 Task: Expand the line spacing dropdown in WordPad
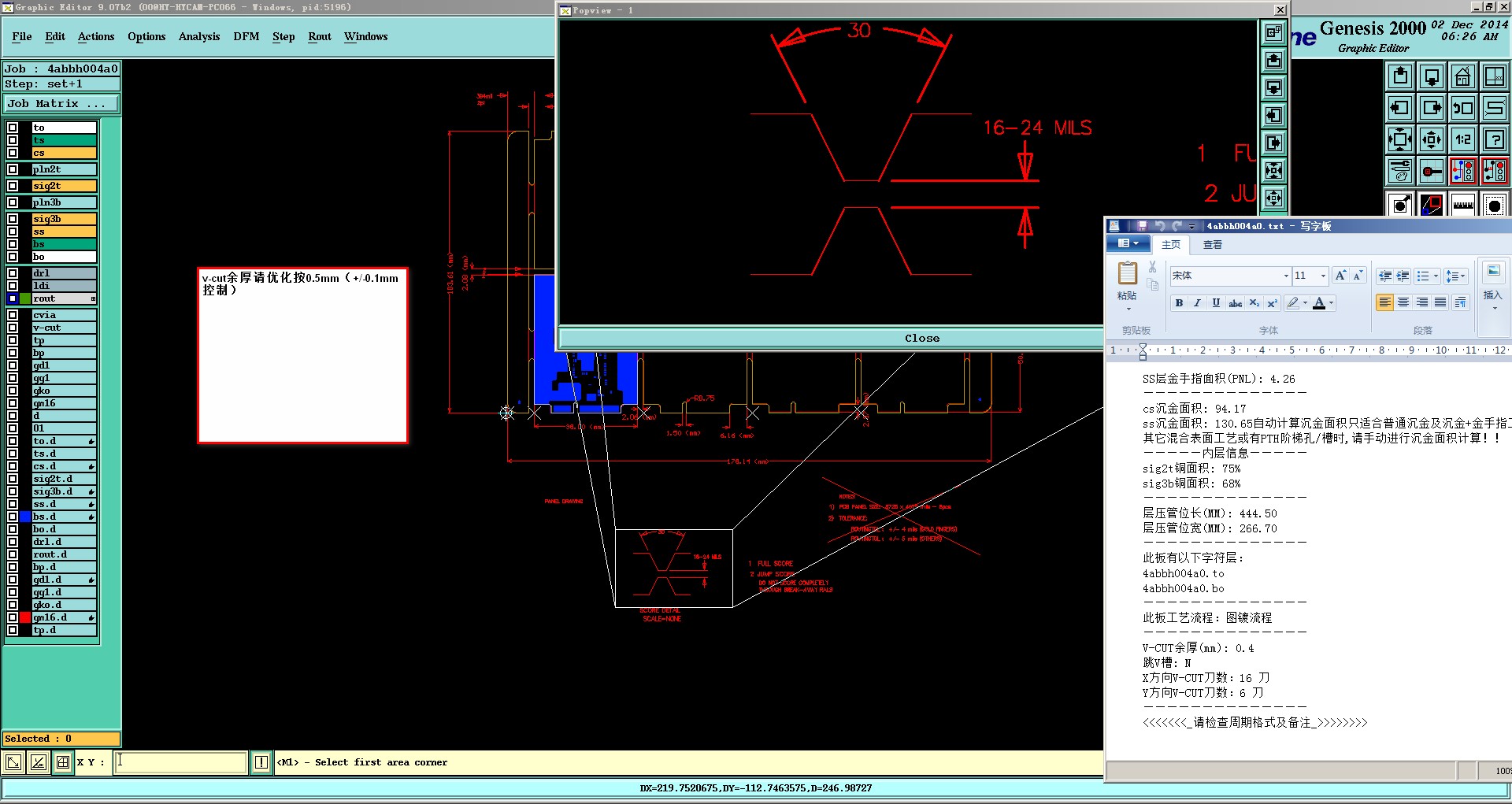1463,276
